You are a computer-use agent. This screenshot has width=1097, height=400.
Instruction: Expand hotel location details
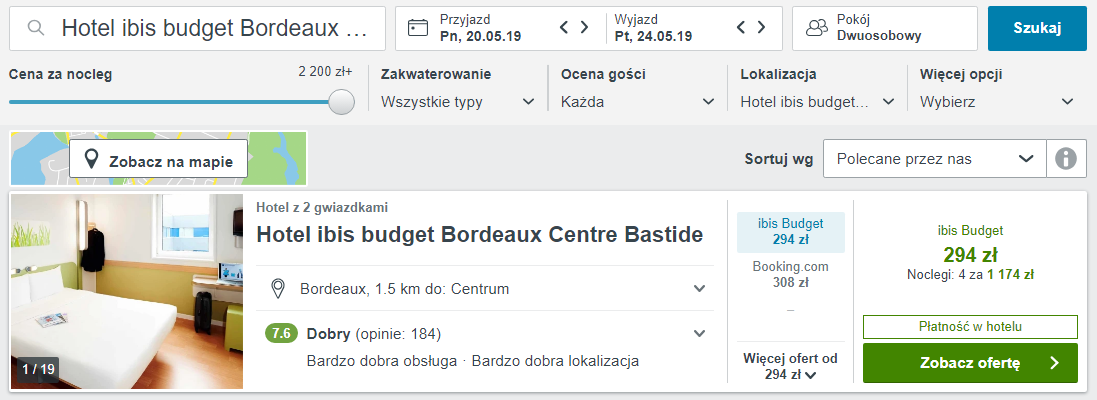(x=699, y=289)
